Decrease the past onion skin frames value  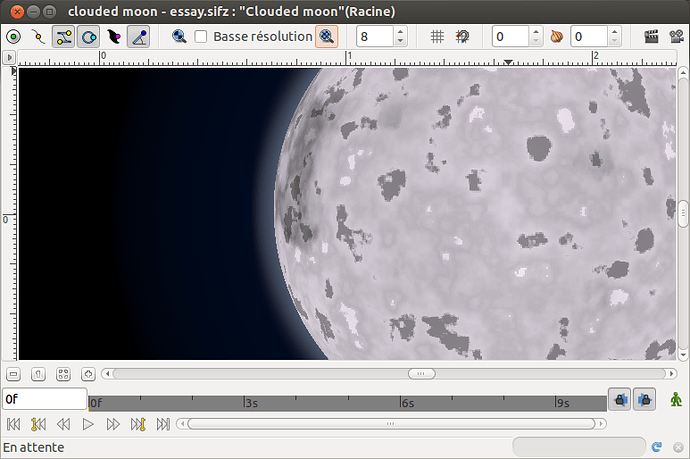click(x=536, y=42)
